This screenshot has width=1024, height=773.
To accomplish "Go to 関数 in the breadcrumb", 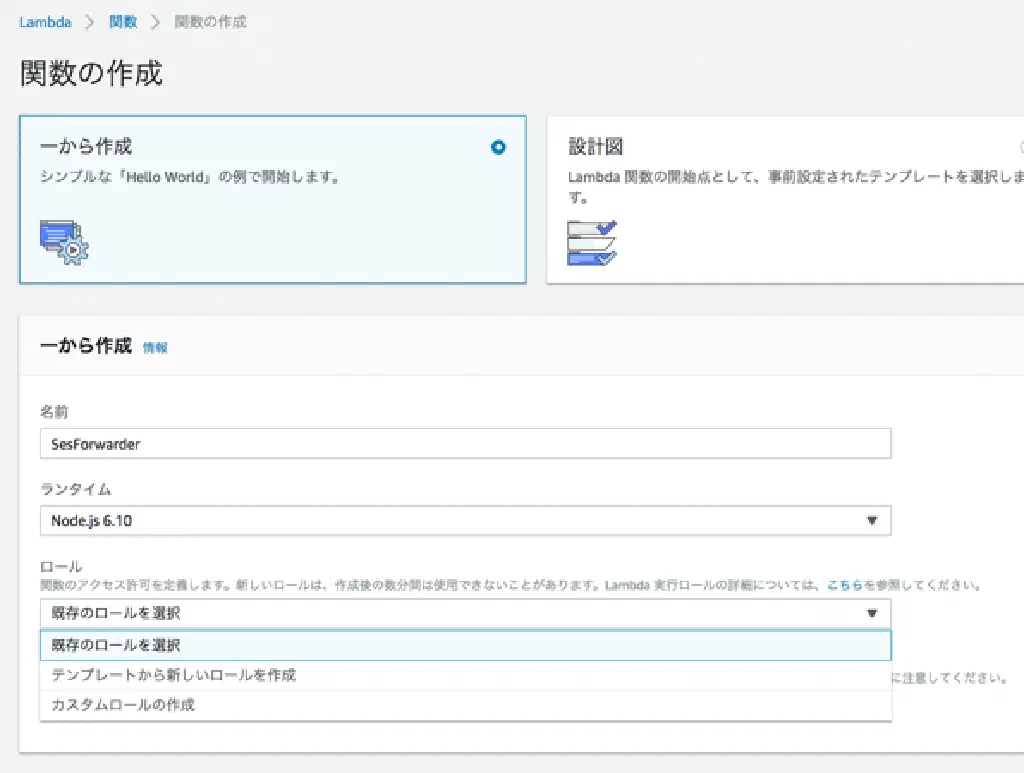I will point(122,22).
